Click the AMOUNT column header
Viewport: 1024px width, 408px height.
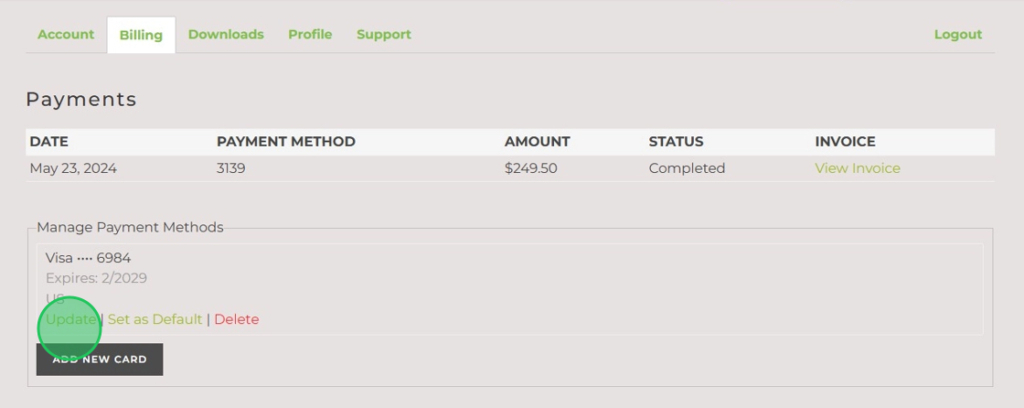[x=537, y=142]
